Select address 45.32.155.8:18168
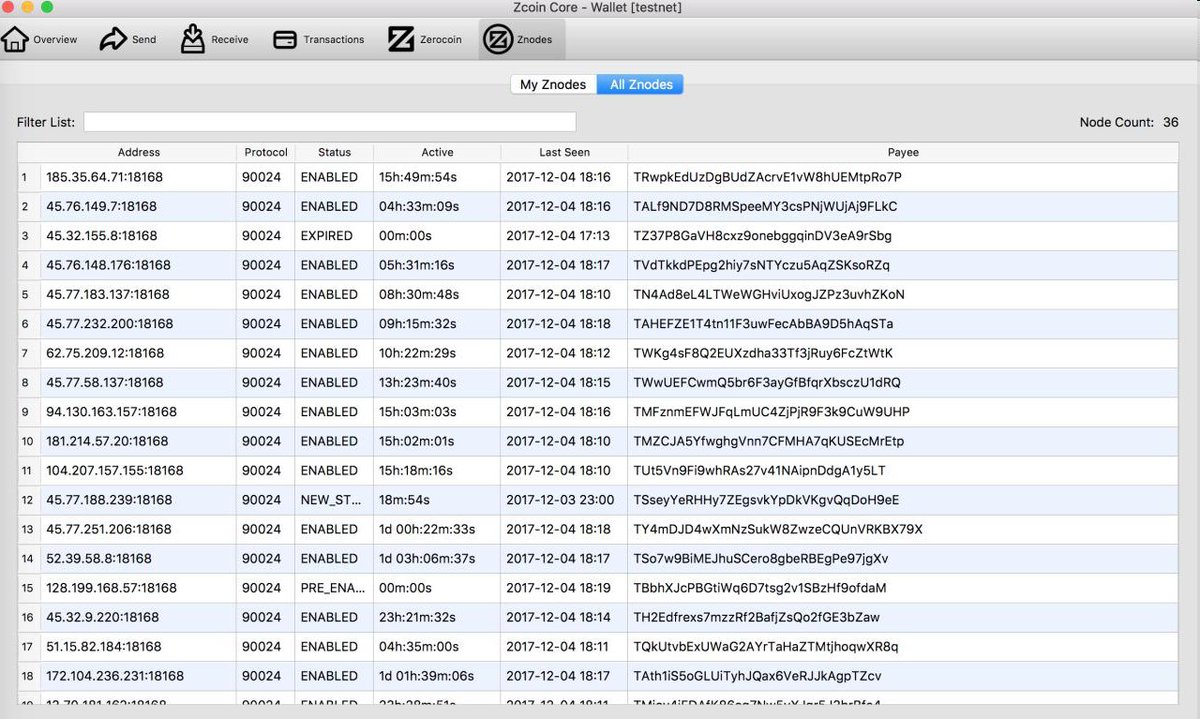The image size is (1200, 719). pyautogui.click(x=101, y=236)
